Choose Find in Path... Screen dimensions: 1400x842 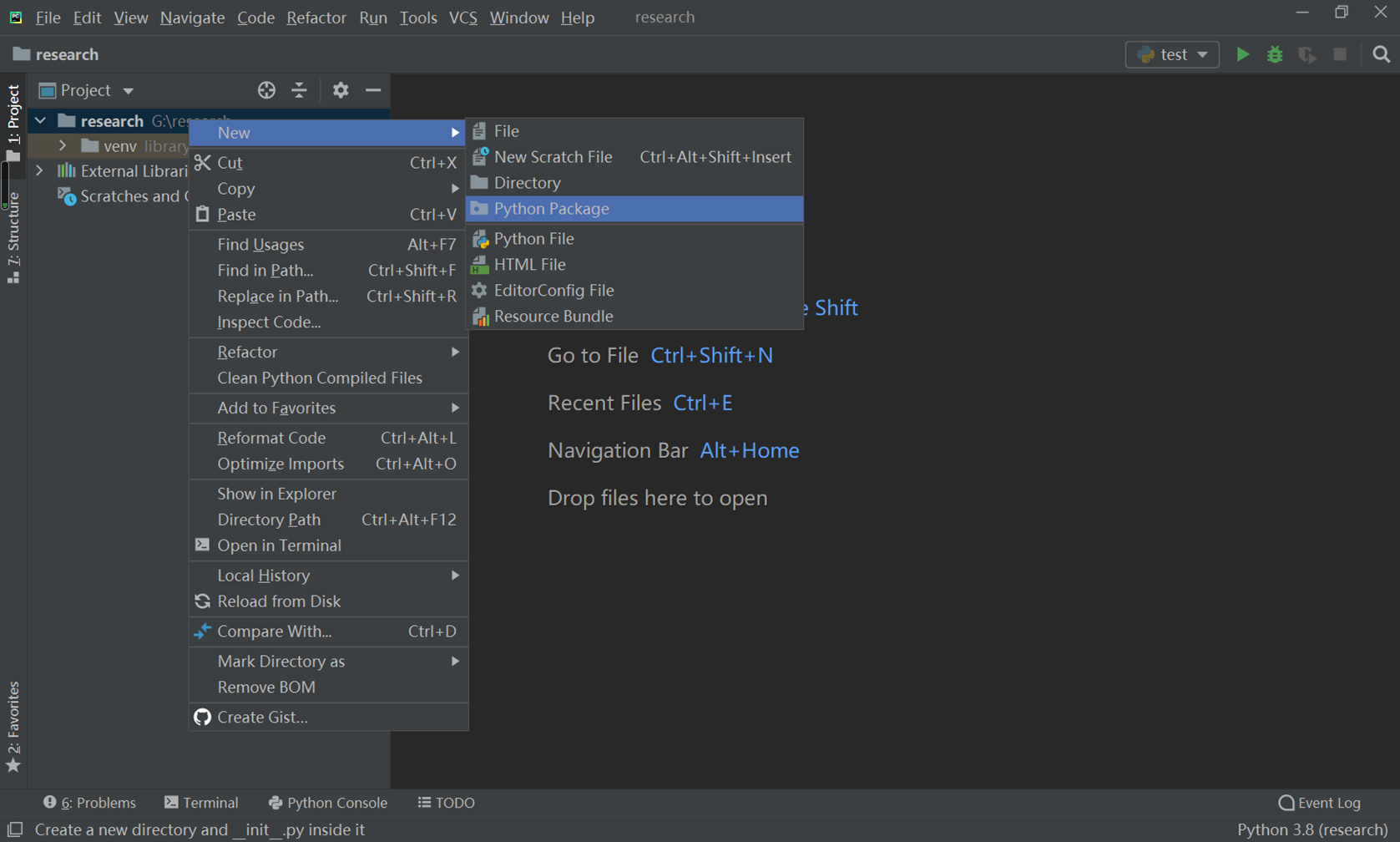click(328, 271)
